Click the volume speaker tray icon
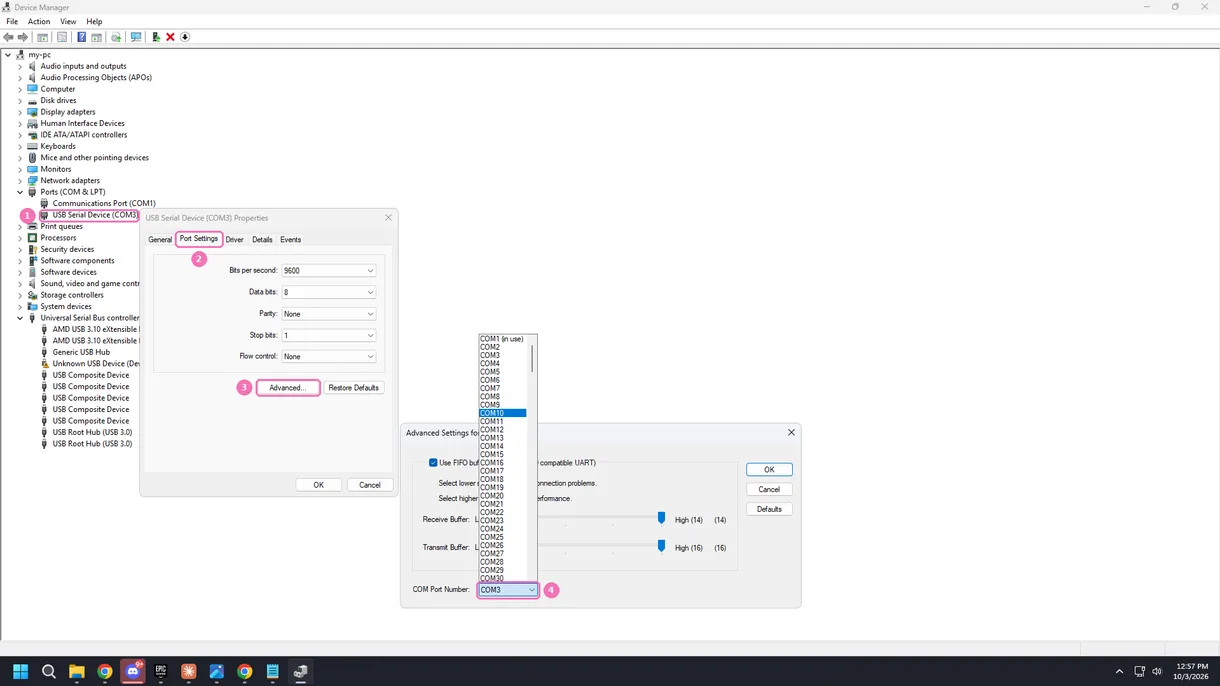1220x686 pixels. [x=1157, y=672]
